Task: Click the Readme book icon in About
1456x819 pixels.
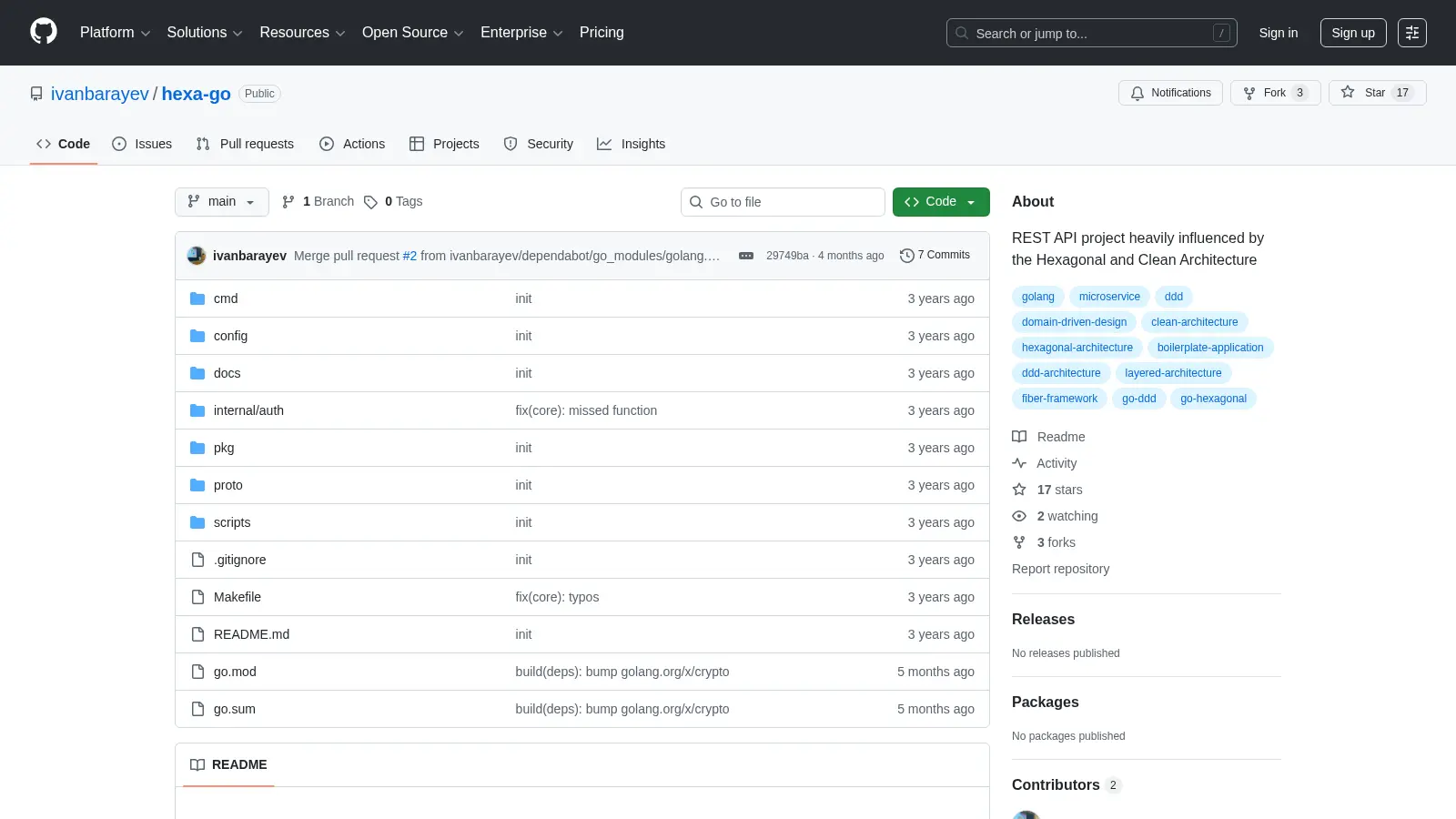Action: [1019, 437]
